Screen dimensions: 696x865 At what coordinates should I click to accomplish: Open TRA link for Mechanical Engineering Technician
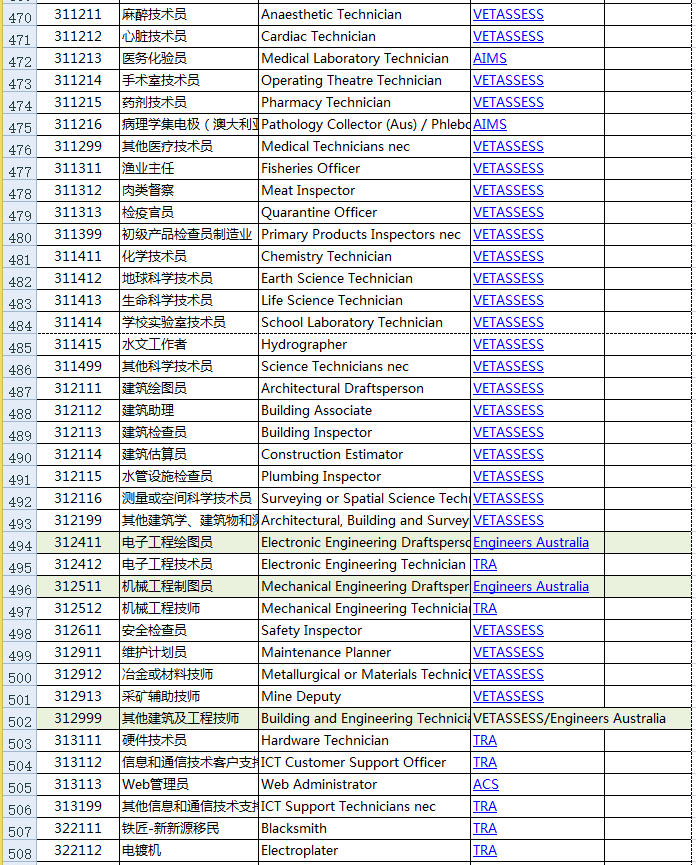coord(485,608)
